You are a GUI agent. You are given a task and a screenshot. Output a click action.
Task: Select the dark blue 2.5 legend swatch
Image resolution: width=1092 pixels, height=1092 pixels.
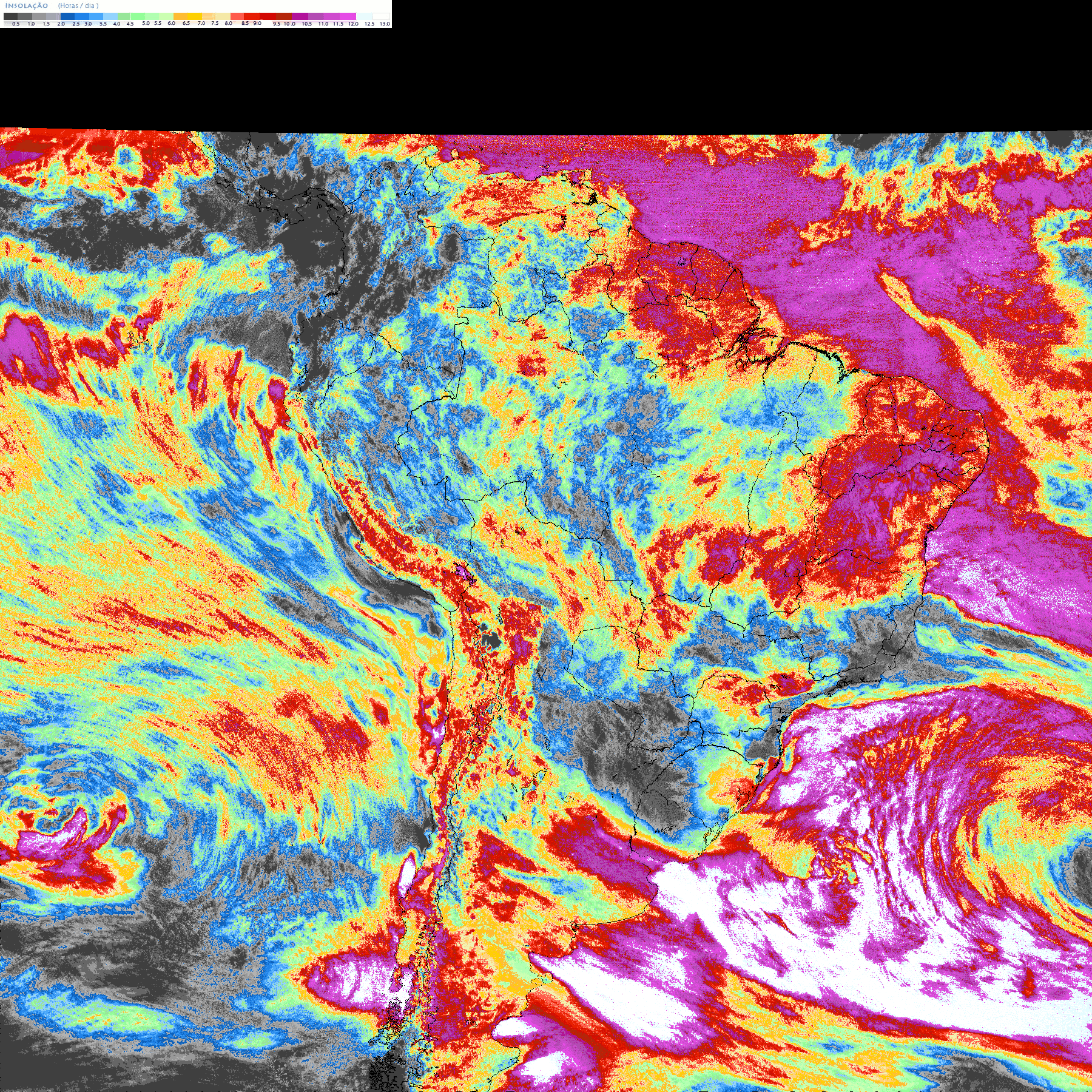point(67,16)
